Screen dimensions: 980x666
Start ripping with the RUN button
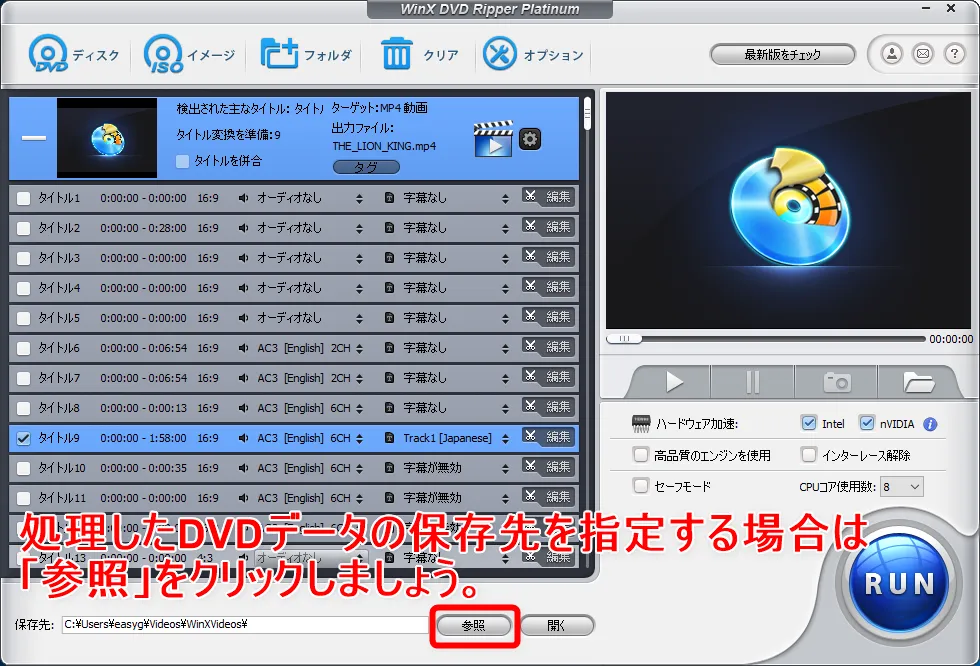point(899,584)
